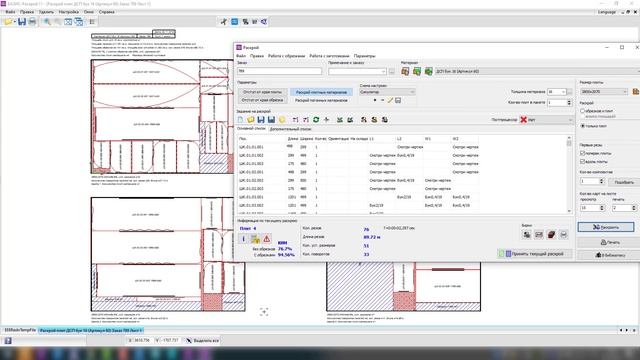Viewport: 640px width, 360px height.
Task: Open Настройка menu in main window
Action: (x=69, y=12)
